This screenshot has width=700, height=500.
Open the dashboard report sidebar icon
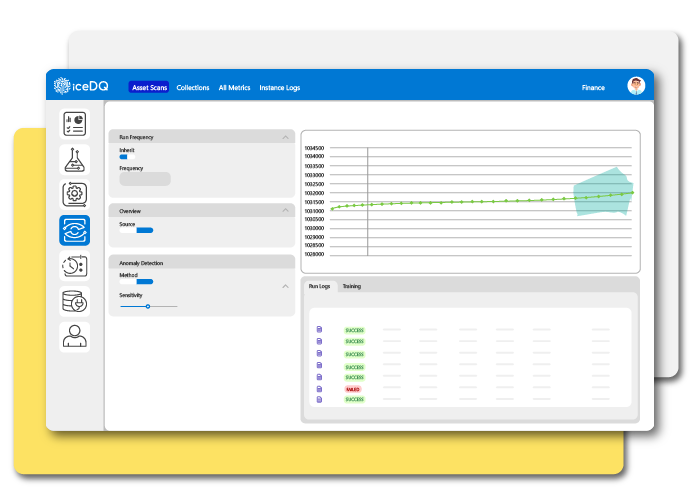[75, 124]
